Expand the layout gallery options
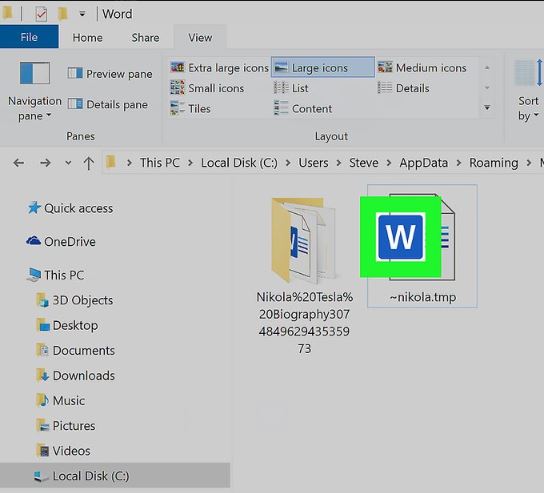Viewport: 544px width, 493px height. (487, 108)
